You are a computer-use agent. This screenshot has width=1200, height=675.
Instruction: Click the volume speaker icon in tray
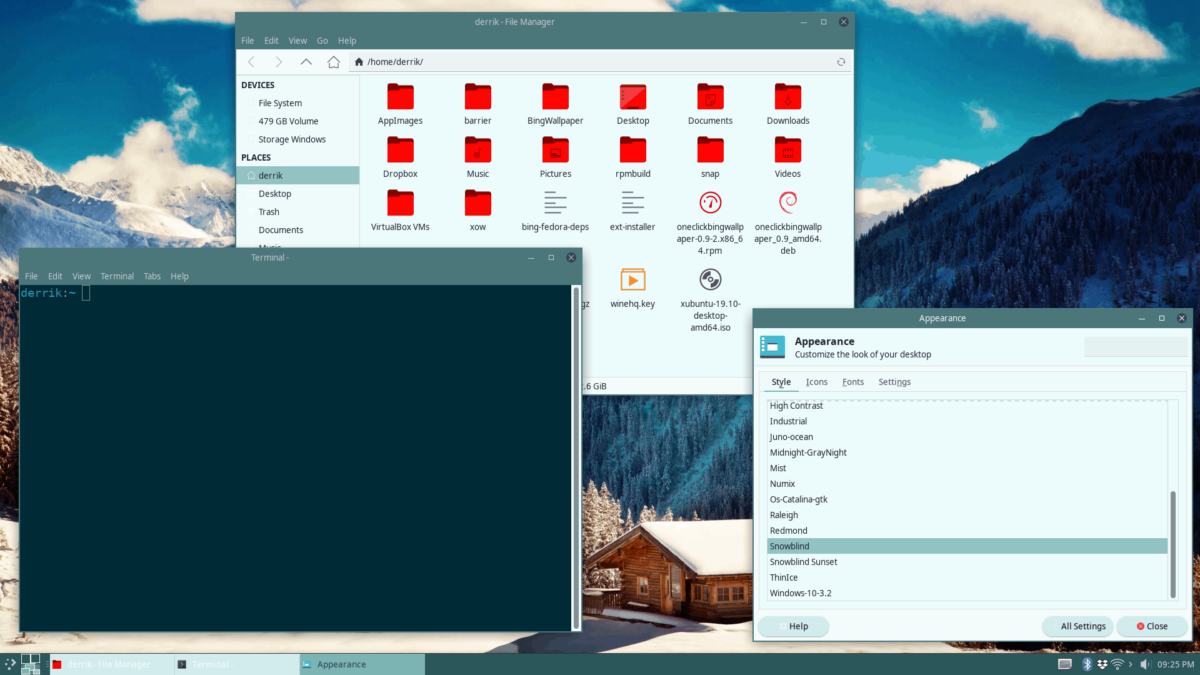(1147, 664)
